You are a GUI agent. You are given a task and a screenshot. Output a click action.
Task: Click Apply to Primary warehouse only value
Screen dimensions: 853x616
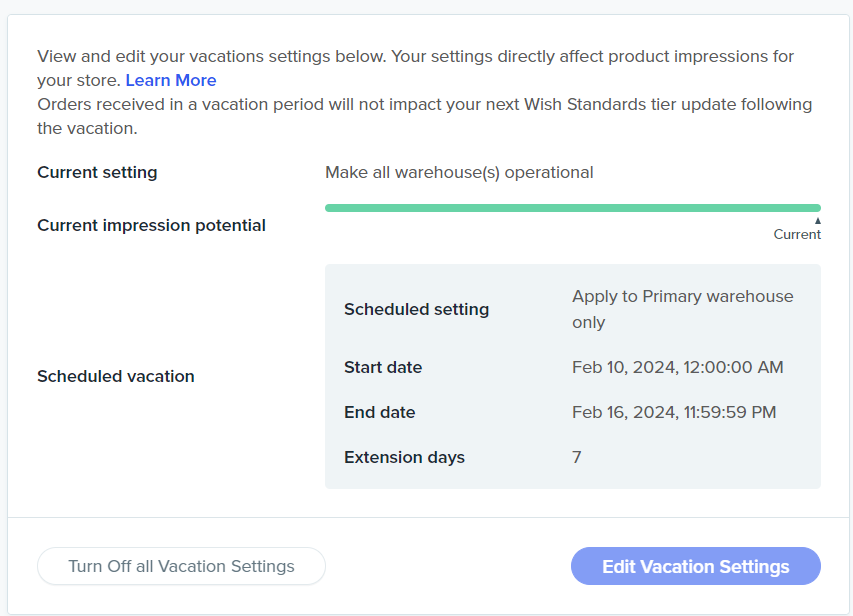682,309
